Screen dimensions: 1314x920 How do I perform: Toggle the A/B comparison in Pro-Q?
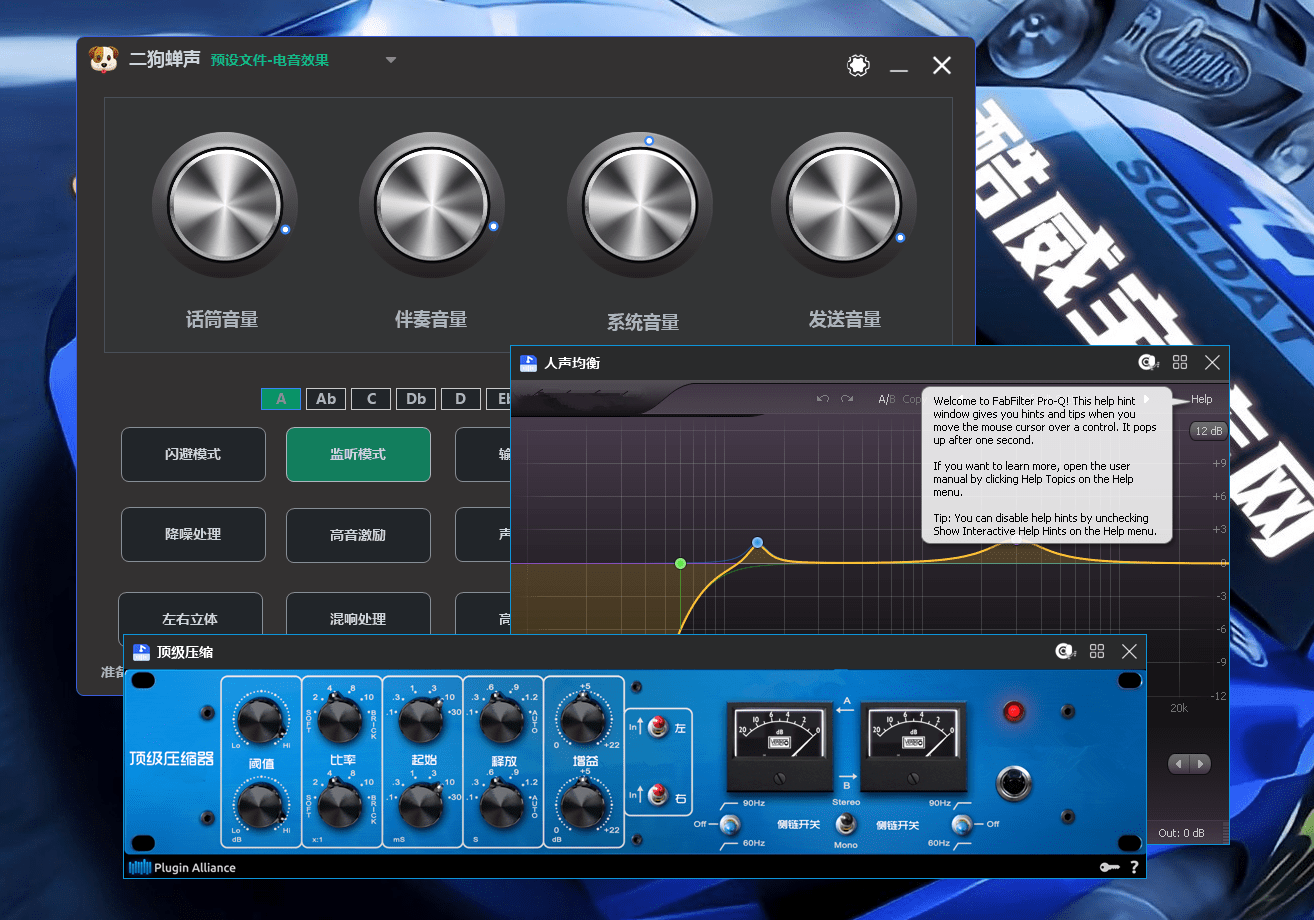pyautogui.click(x=886, y=399)
